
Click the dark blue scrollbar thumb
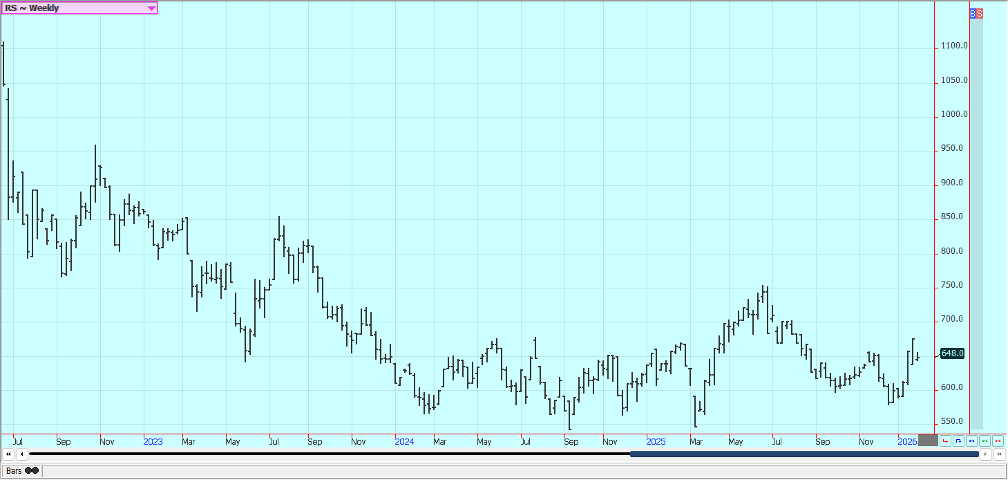800,454
